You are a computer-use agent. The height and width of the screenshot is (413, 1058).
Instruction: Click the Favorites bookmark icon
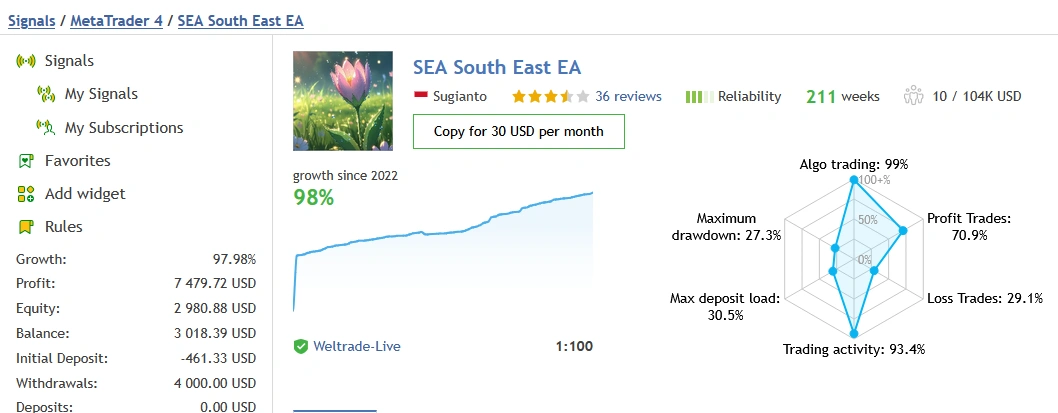coord(26,161)
